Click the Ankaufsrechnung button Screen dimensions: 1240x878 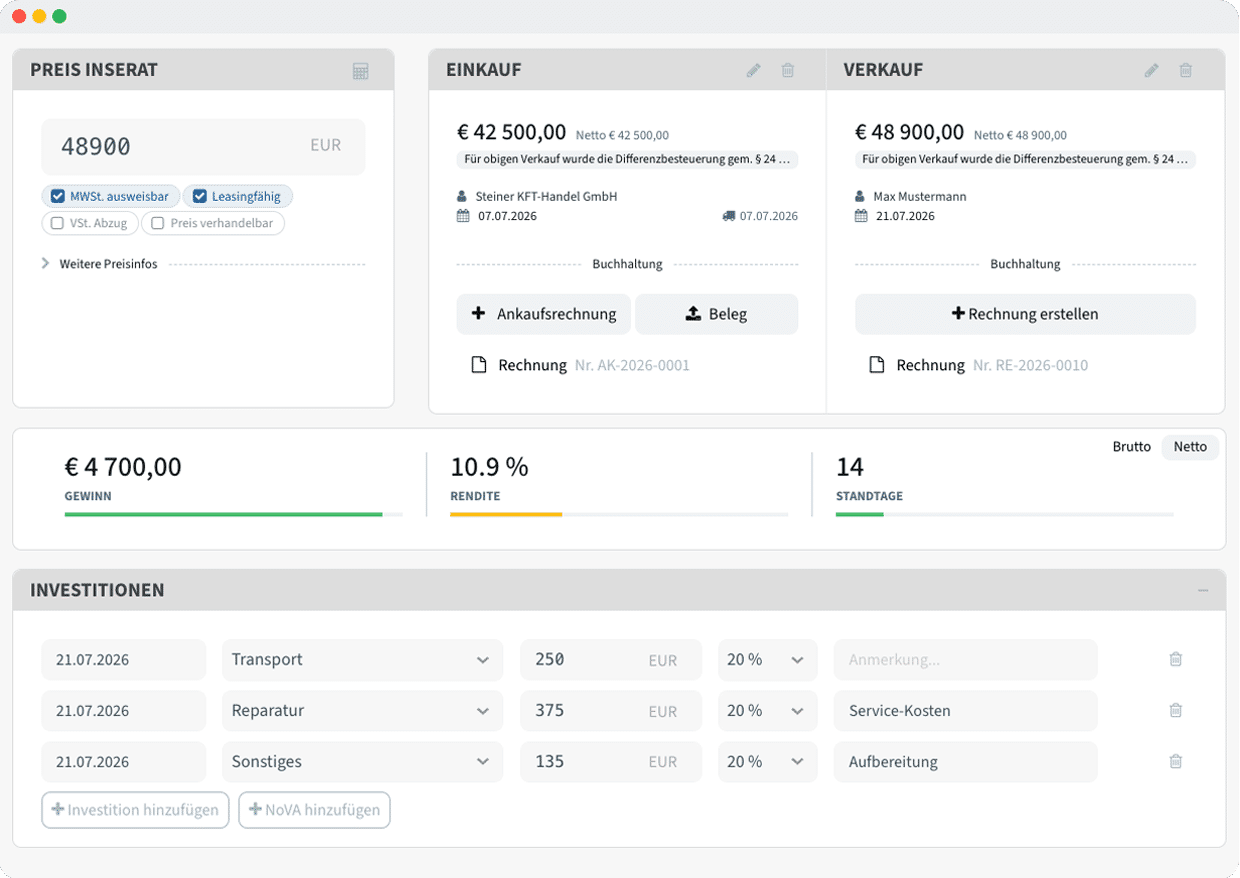point(544,314)
